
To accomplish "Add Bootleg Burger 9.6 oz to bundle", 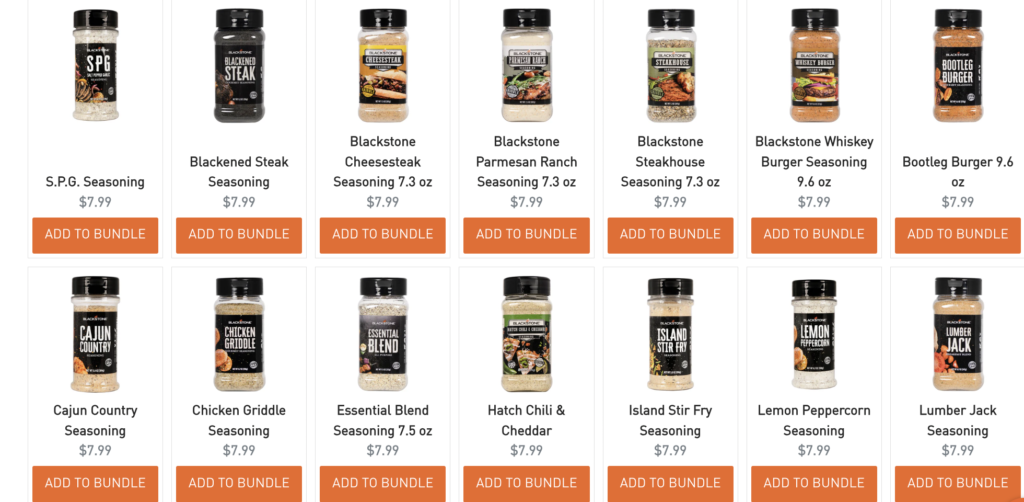I will (x=957, y=235).
